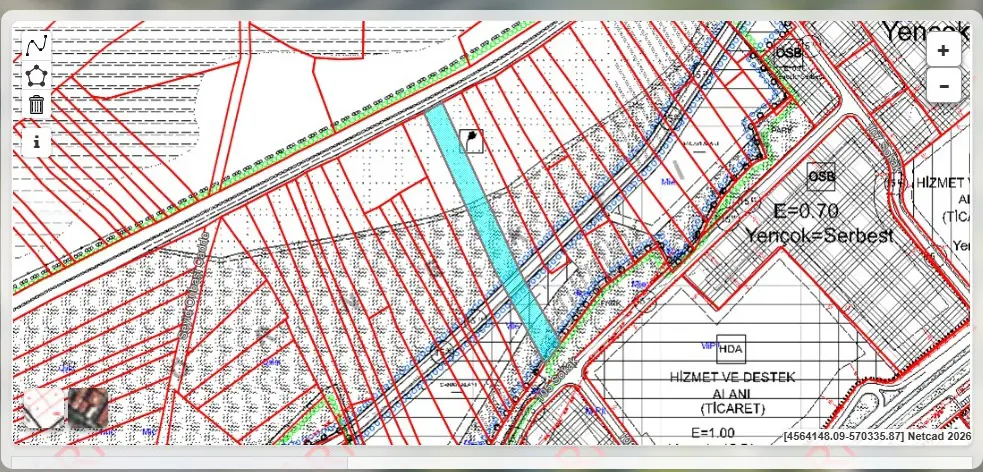This screenshot has height=472, width=983.
Task: Zoom out with the minus button
Action: pyautogui.click(x=944, y=86)
